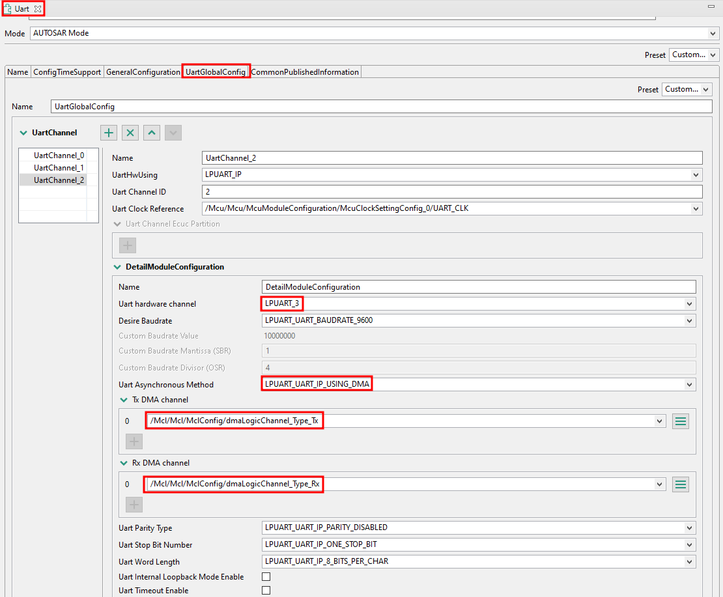The image size is (723, 597).
Task: Open Uart Asynchronous Method dropdown
Action: coord(689,384)
